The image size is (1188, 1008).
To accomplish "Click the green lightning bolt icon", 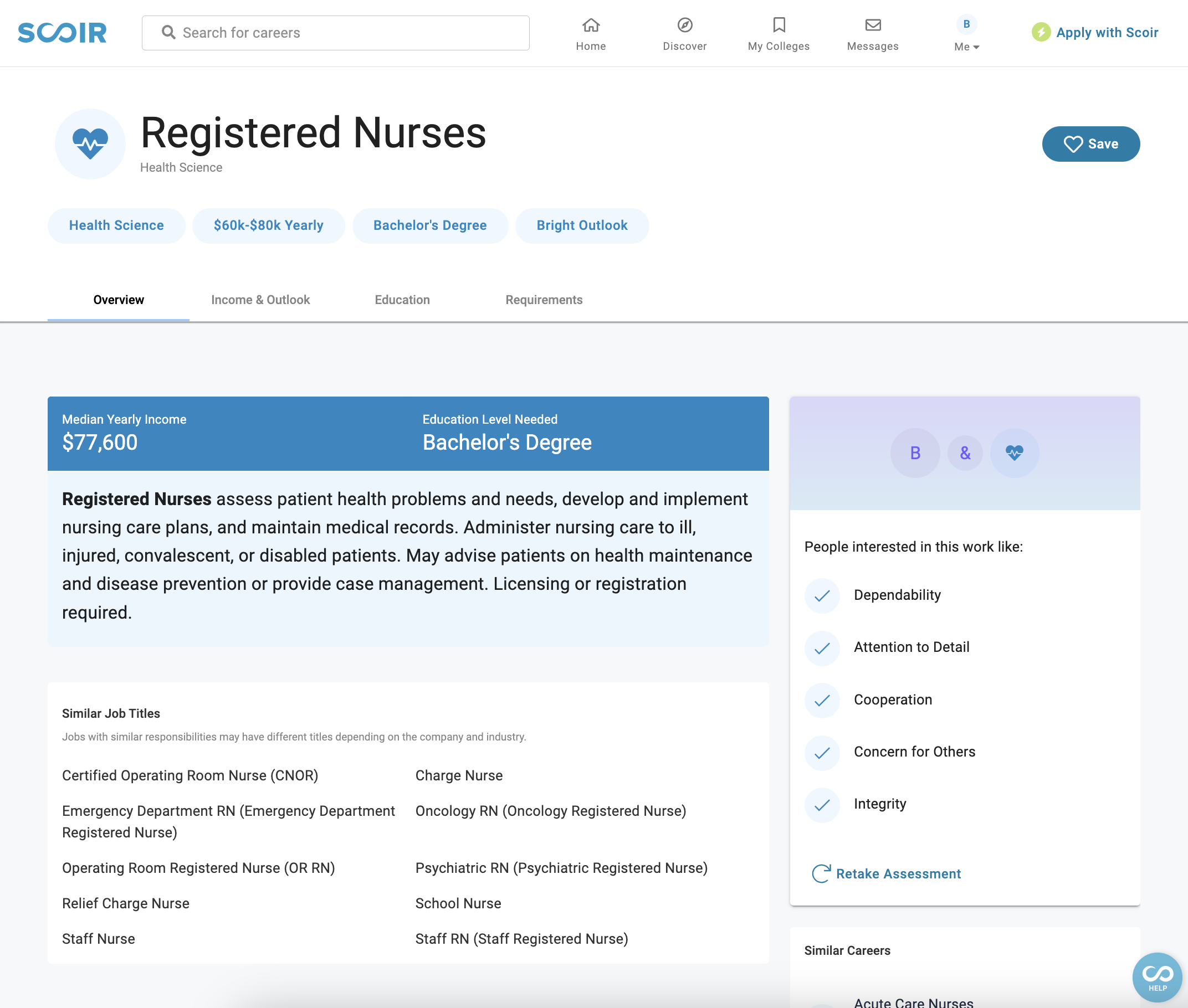I will 1041,33.
